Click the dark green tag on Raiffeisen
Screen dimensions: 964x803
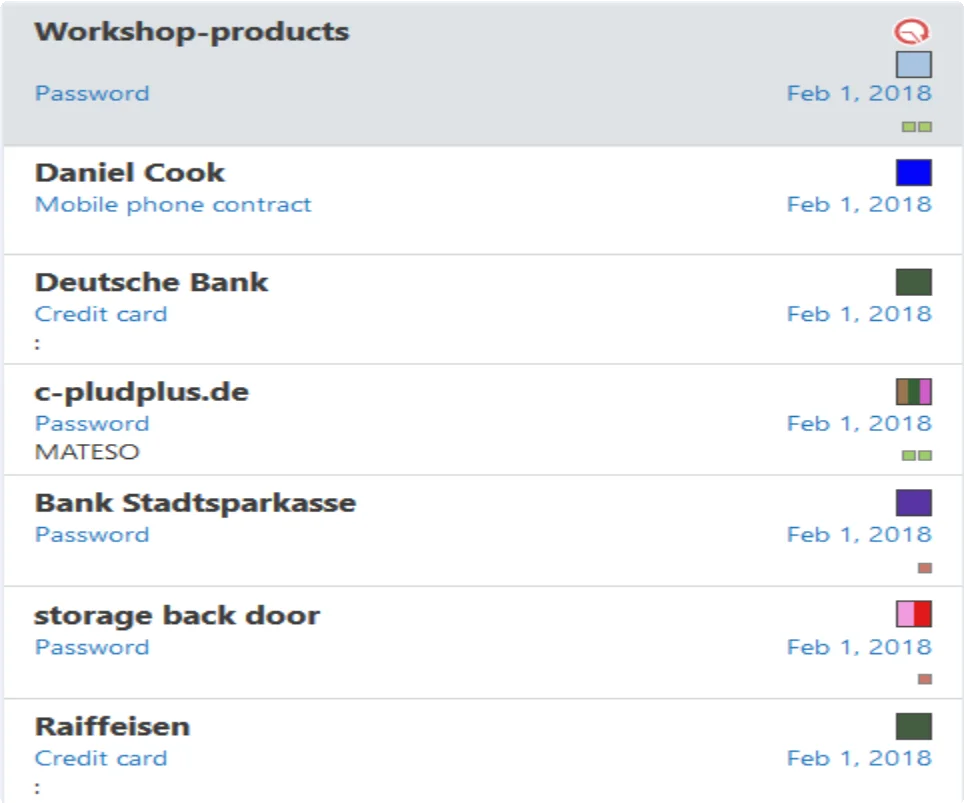(914, 726)
